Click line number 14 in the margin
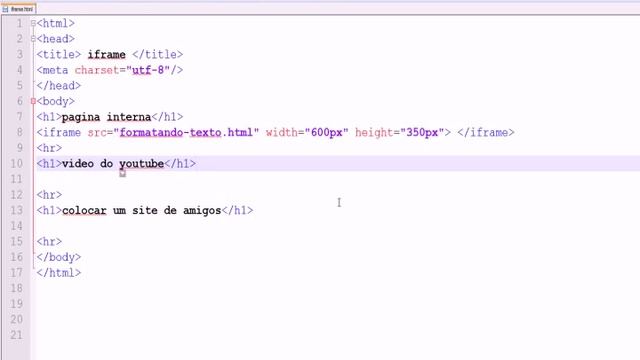Viewport: 640px width, 360px height. (16, 226)
